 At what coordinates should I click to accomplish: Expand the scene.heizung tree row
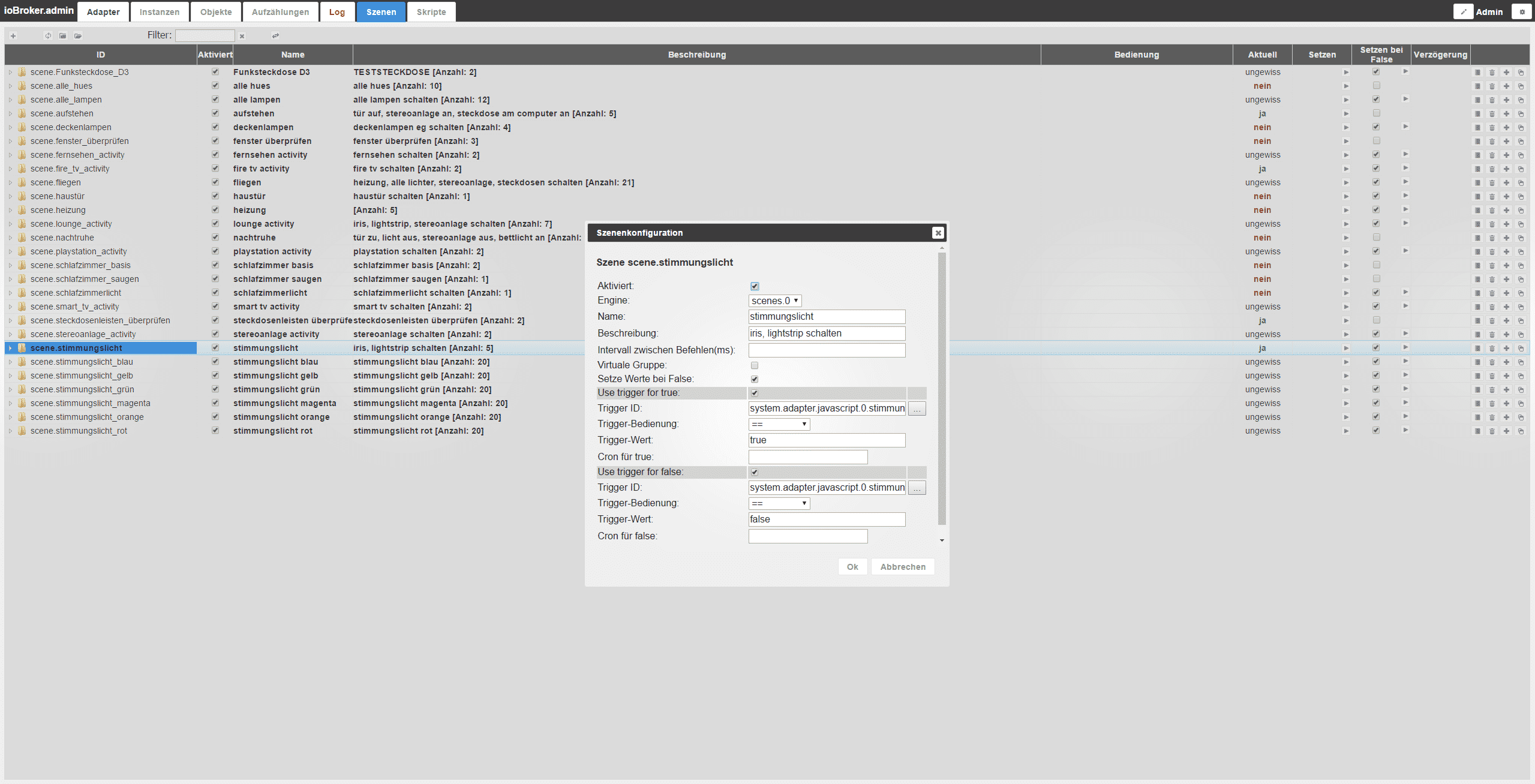(x=10, y=211)
